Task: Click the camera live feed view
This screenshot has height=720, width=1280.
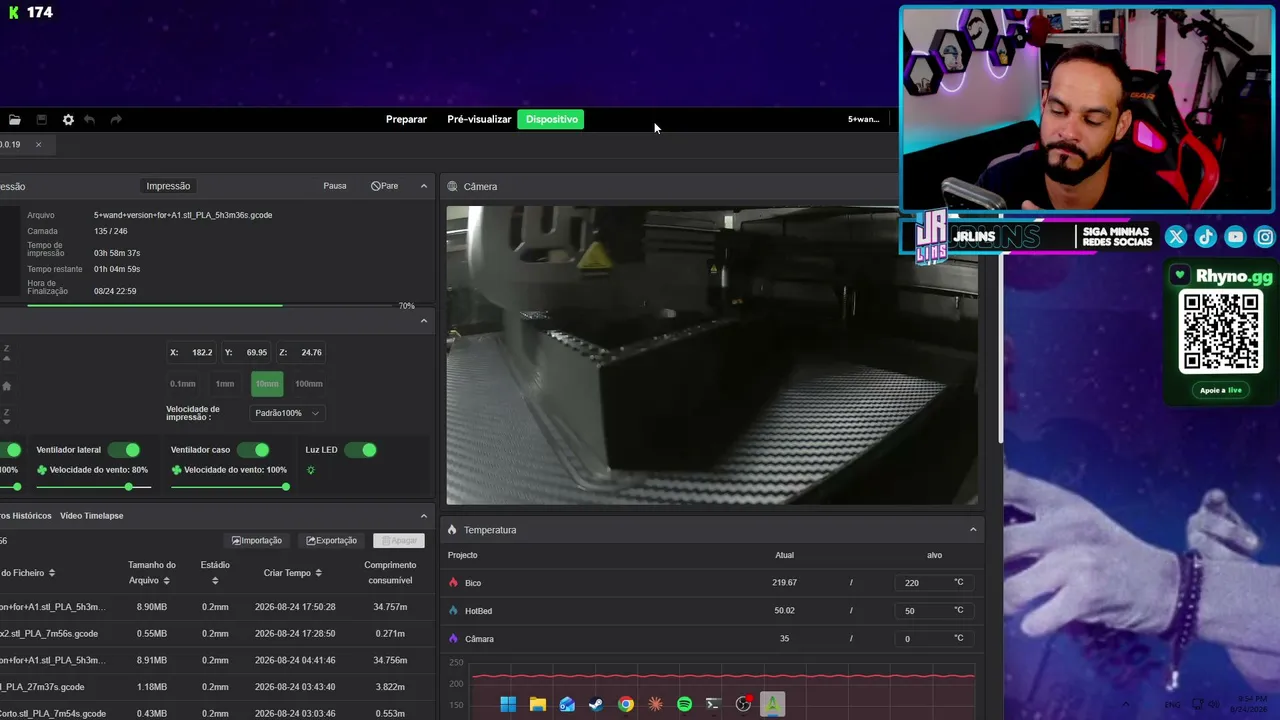Action: pos(712,356)
